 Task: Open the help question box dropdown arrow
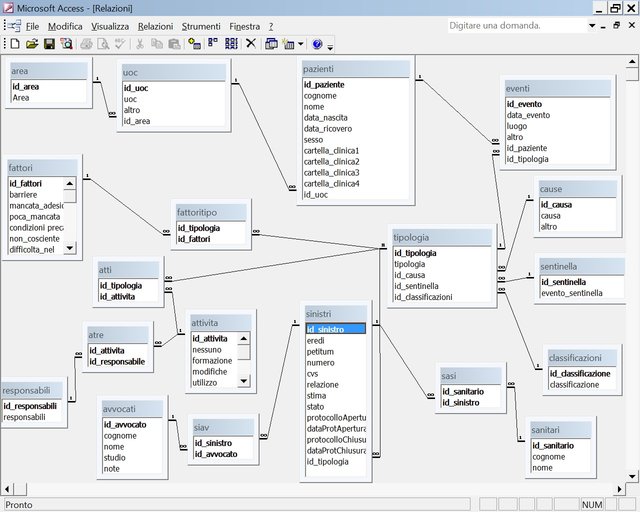(x=592, y=26)
